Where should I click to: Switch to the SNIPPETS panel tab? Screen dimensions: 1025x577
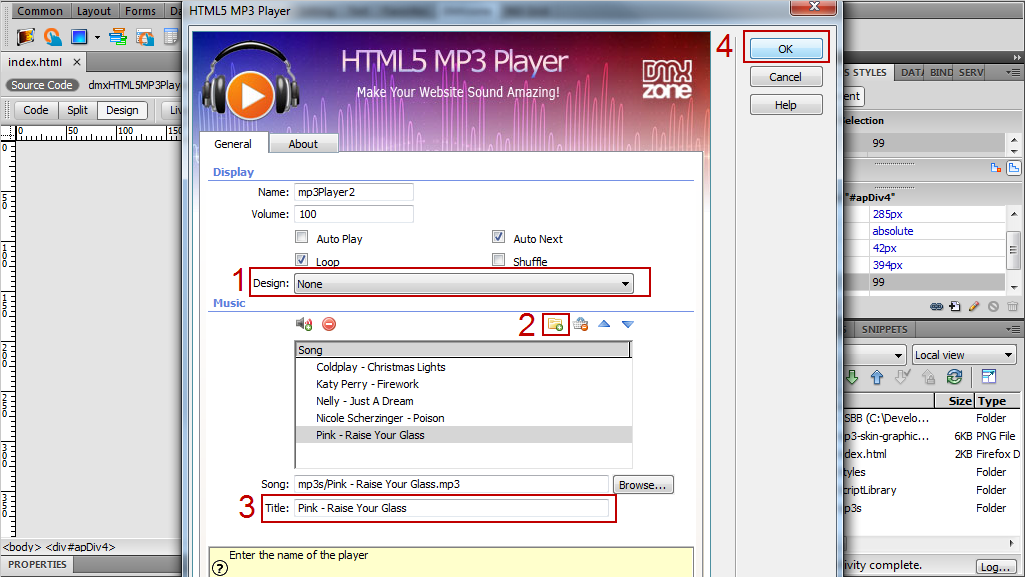click(x=884, y=329)
